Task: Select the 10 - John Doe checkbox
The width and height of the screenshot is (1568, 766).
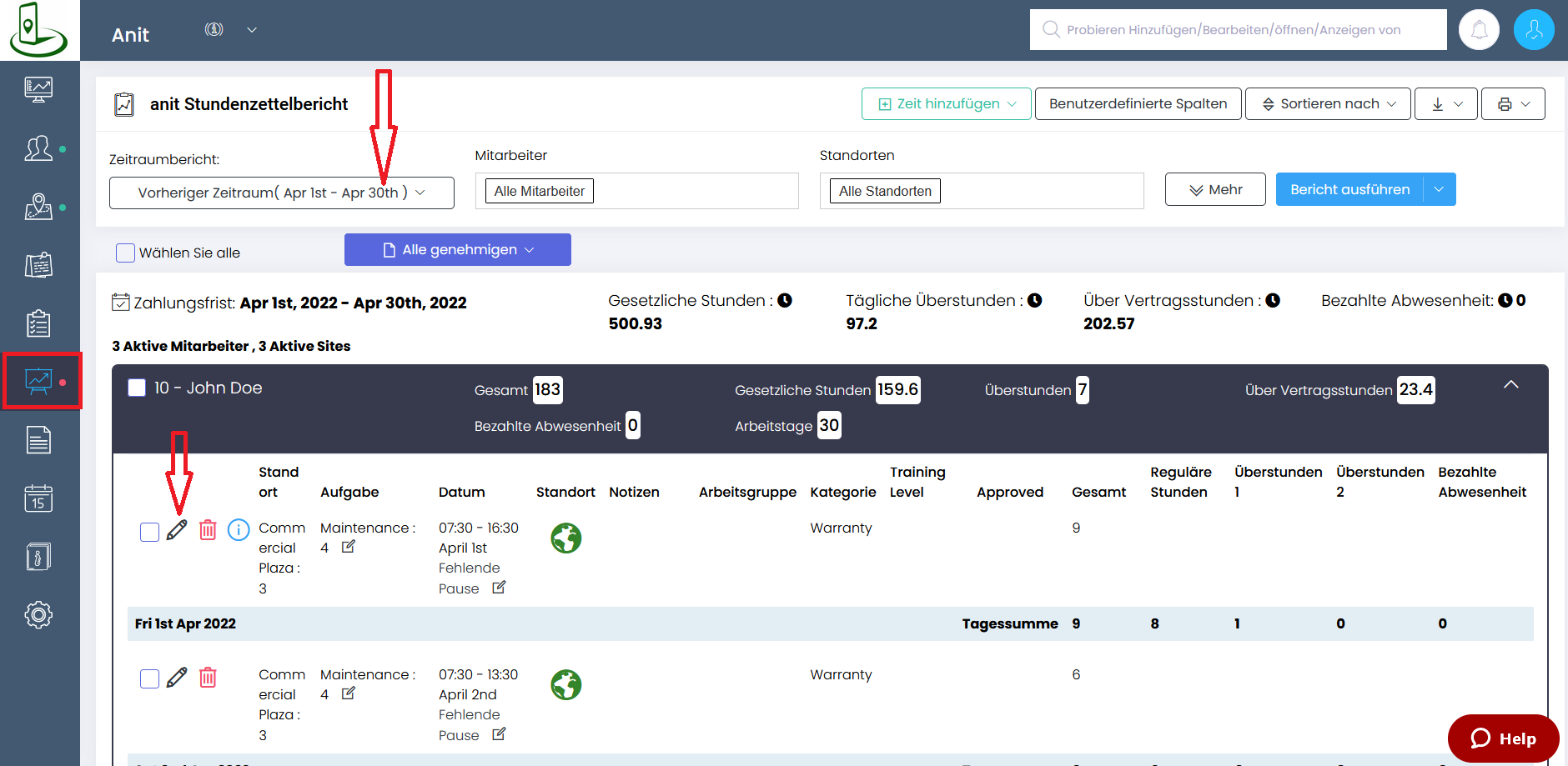Action: 137,388
